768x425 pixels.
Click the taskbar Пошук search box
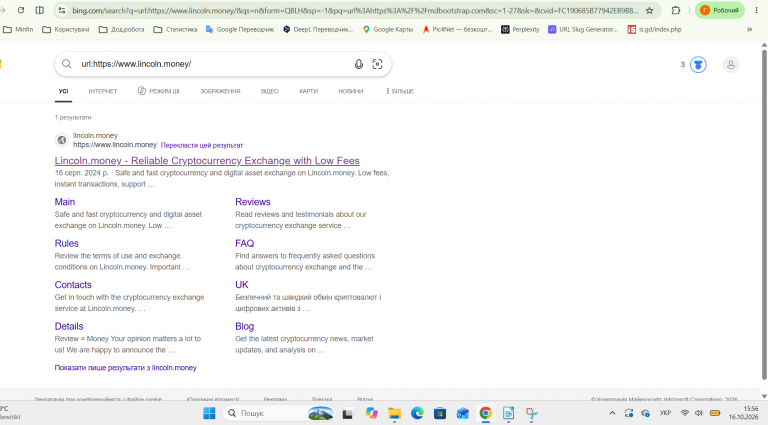[279, 413]
